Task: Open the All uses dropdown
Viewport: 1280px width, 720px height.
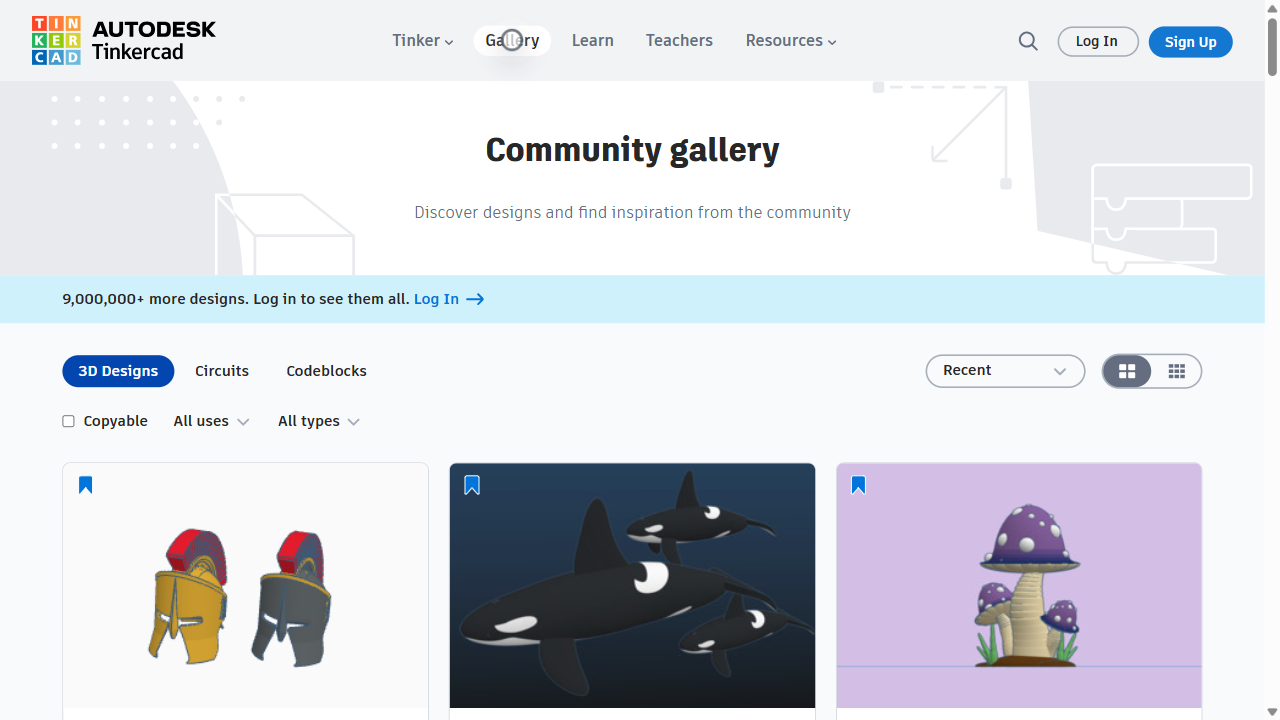Action: [210, 421]
